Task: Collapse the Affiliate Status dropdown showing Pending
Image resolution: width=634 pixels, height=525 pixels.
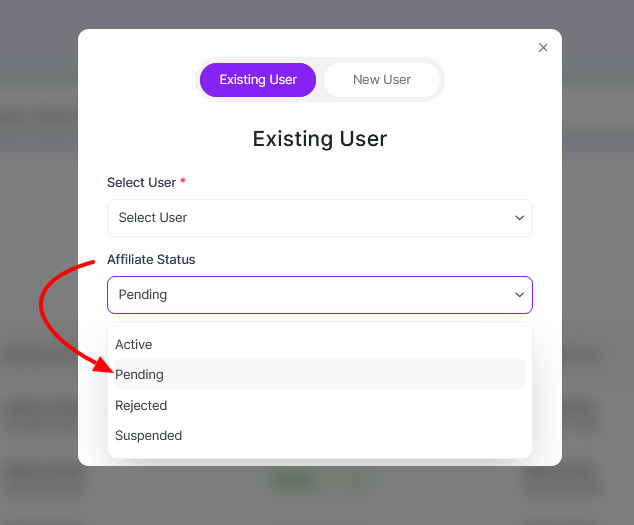Action: tap(319, 295)
